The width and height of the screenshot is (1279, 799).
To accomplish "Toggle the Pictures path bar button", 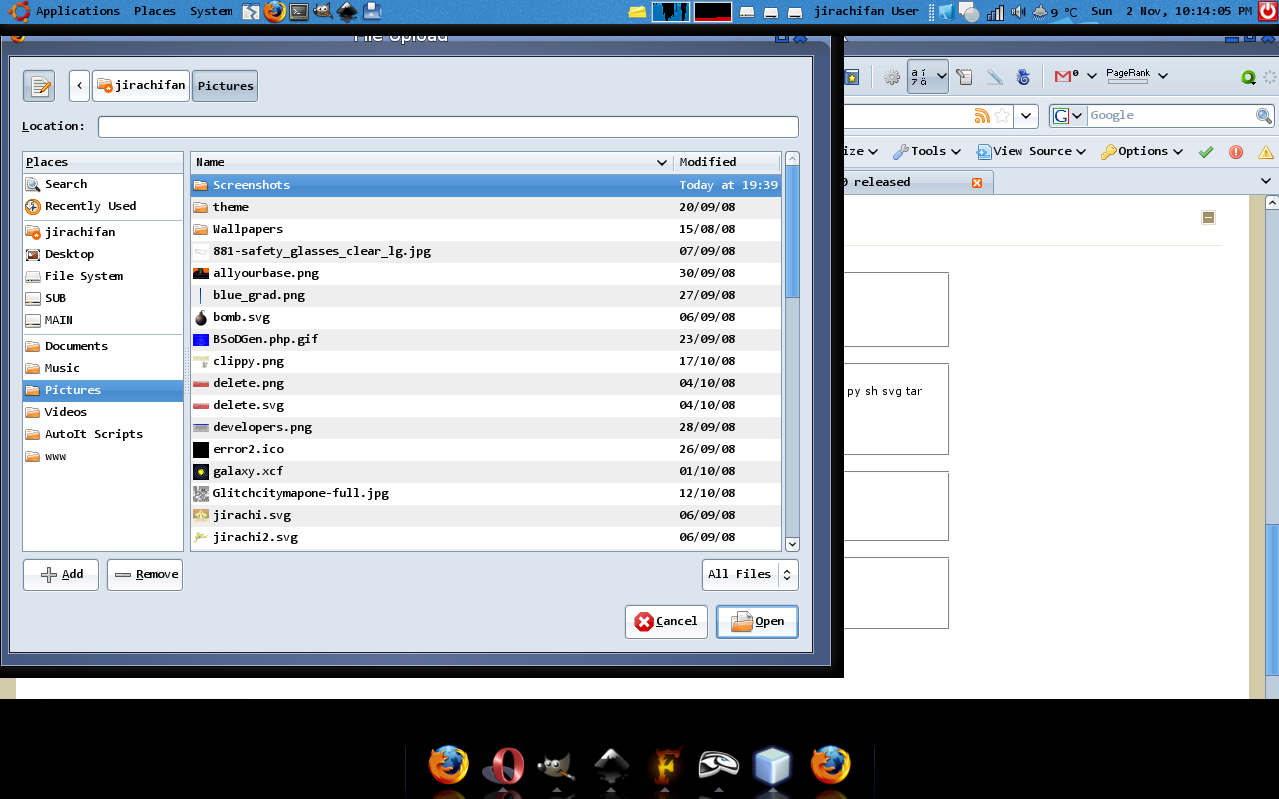I will click(x=225, y=86).
